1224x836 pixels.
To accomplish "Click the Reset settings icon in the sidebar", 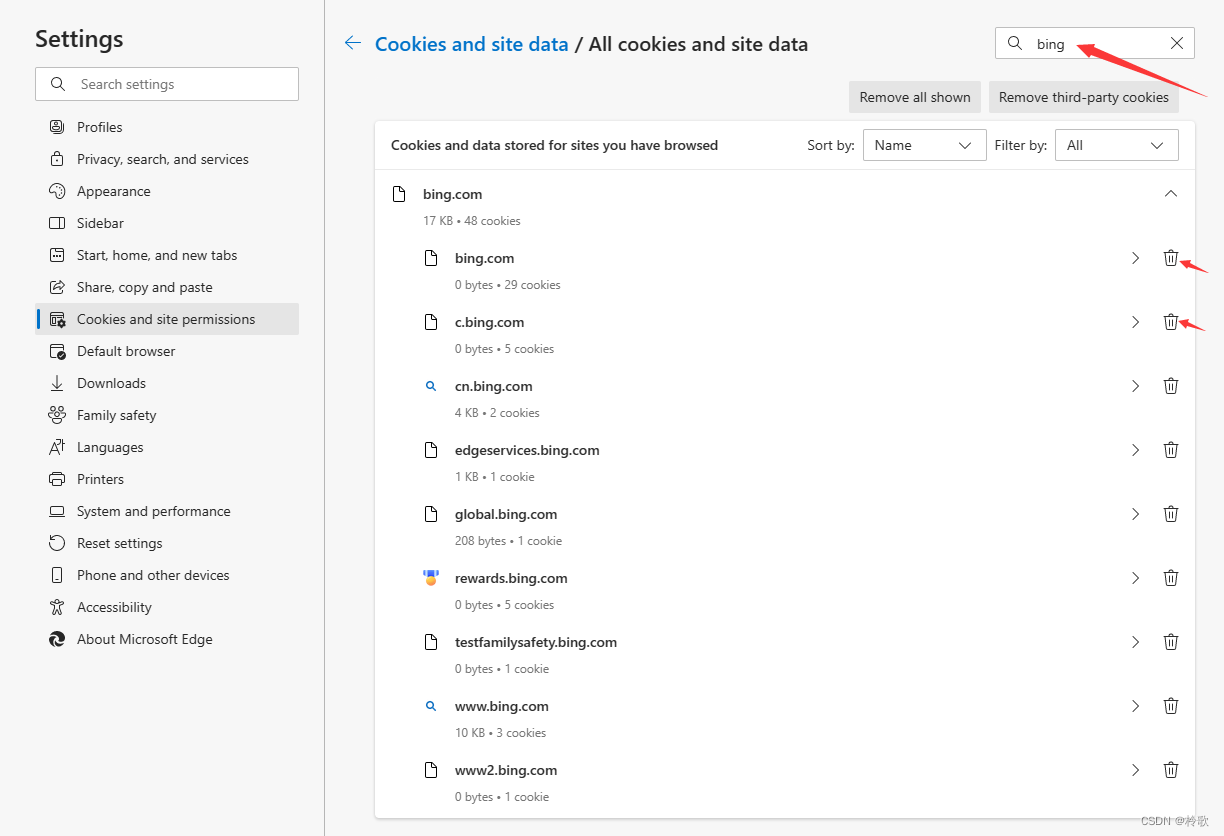I will coord(57,543).
